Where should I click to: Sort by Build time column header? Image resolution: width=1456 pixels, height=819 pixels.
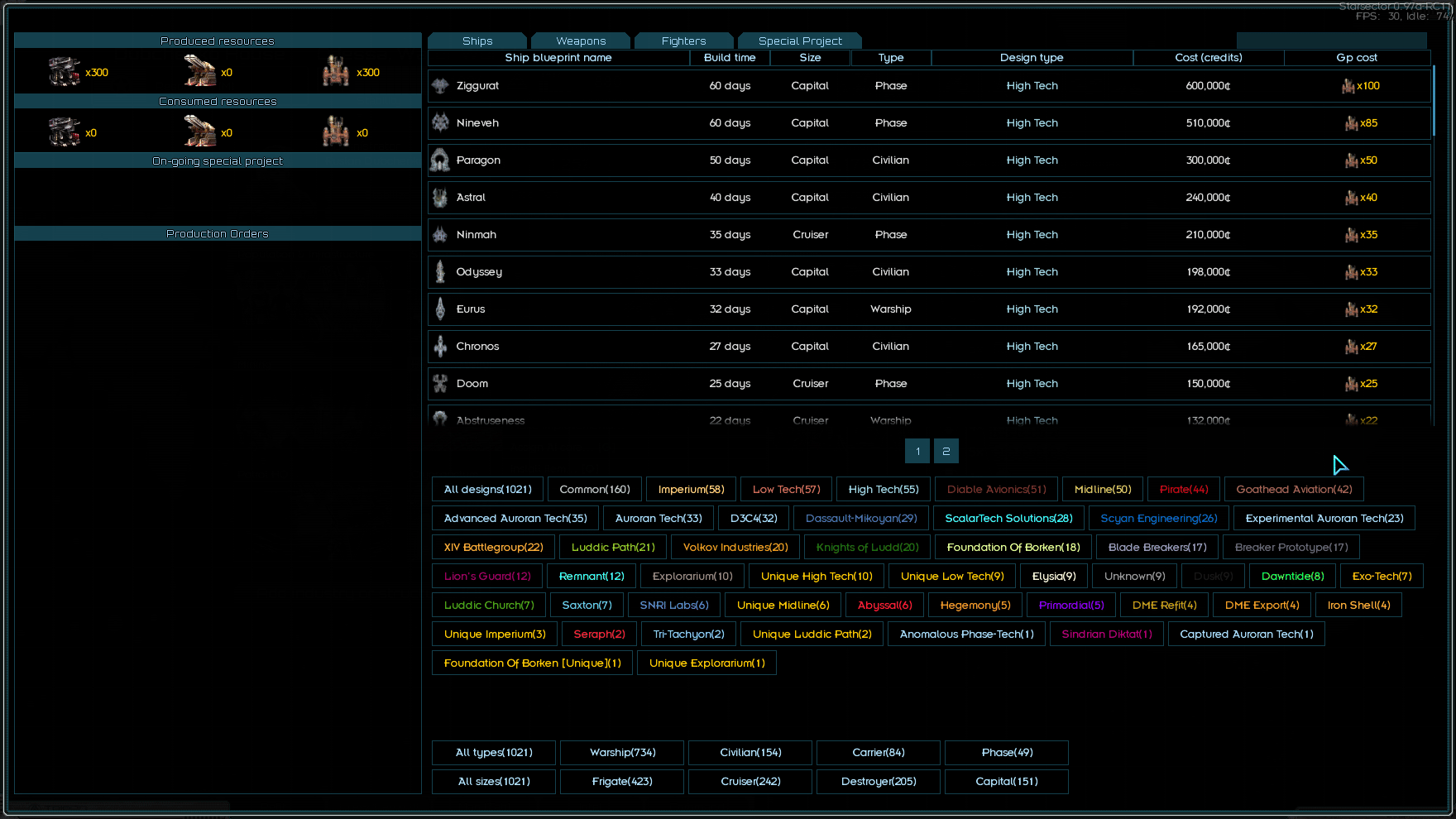click(730, 58)
